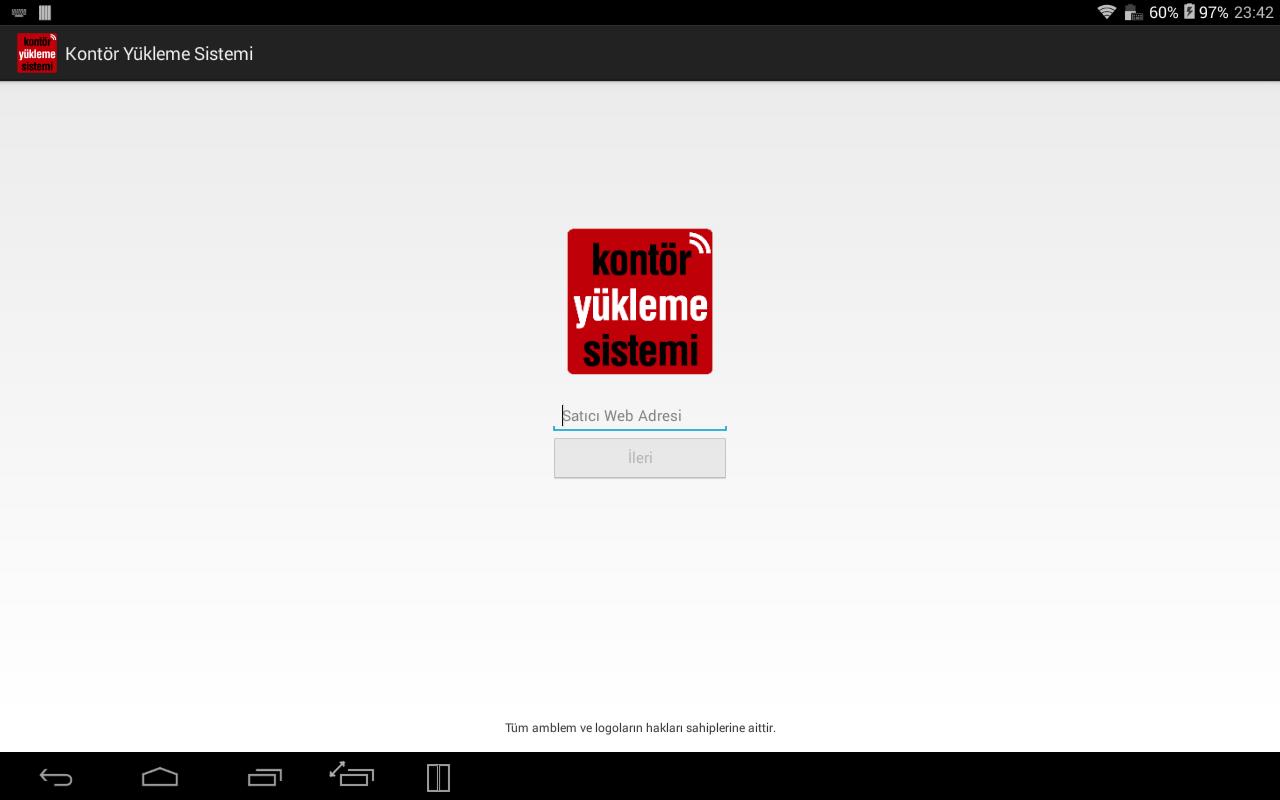1280x800 pixels.
Task: Tap the keyboard notification icon in status bar
Action: [19, 13]
